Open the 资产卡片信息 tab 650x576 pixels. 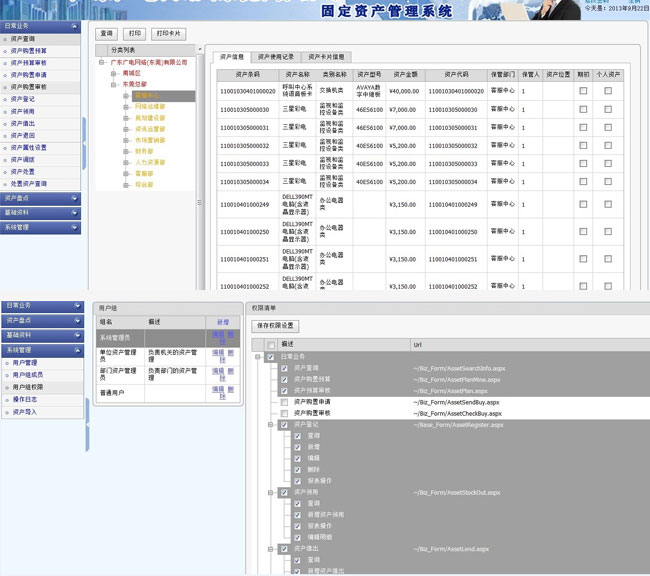tap(326, 57)
